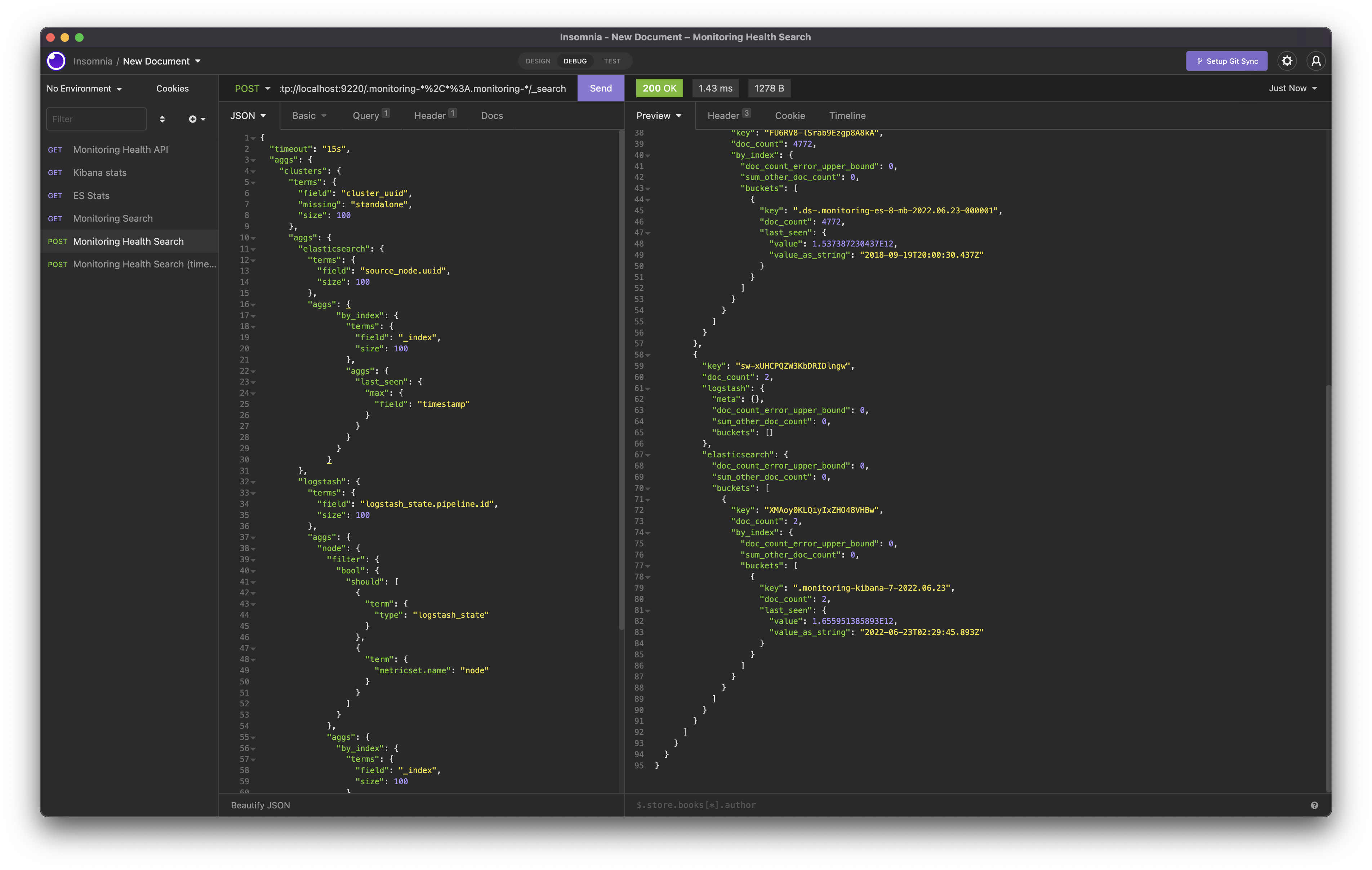Open the application settings gear
This screenshot has height=870, width=1372.
[x=1287, y=61]
